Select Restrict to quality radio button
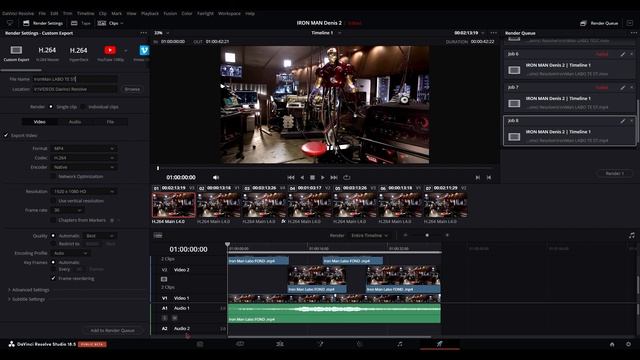The width and height of the screenshot is (640, 360). pos(53,244)
